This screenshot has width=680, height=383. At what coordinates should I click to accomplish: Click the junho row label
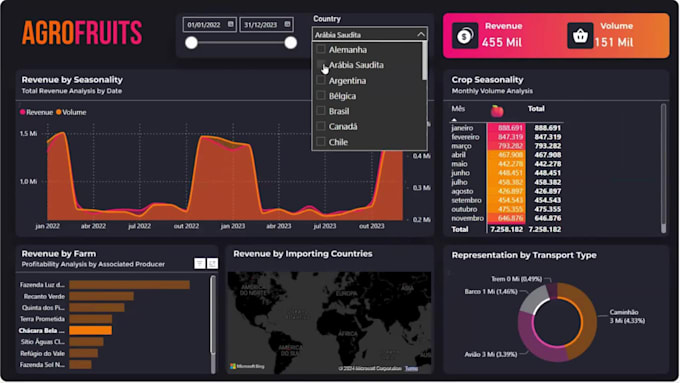click(460, 173)
